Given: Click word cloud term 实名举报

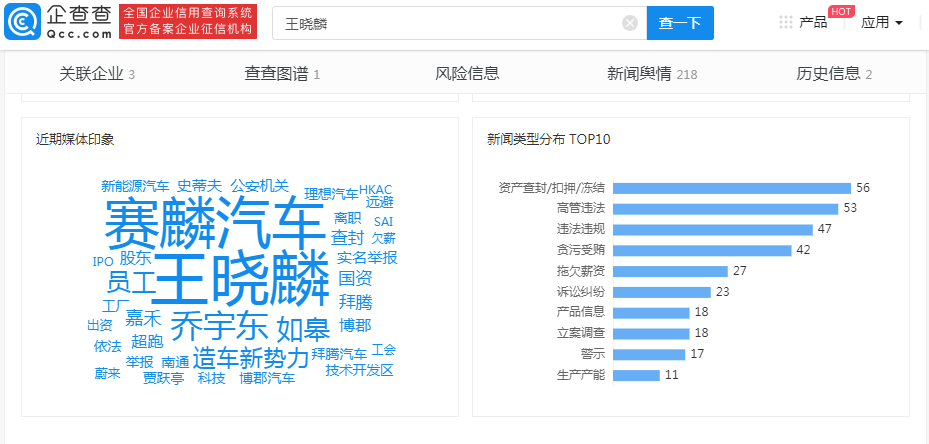Looking at the screenshot, I should [367, 258].
